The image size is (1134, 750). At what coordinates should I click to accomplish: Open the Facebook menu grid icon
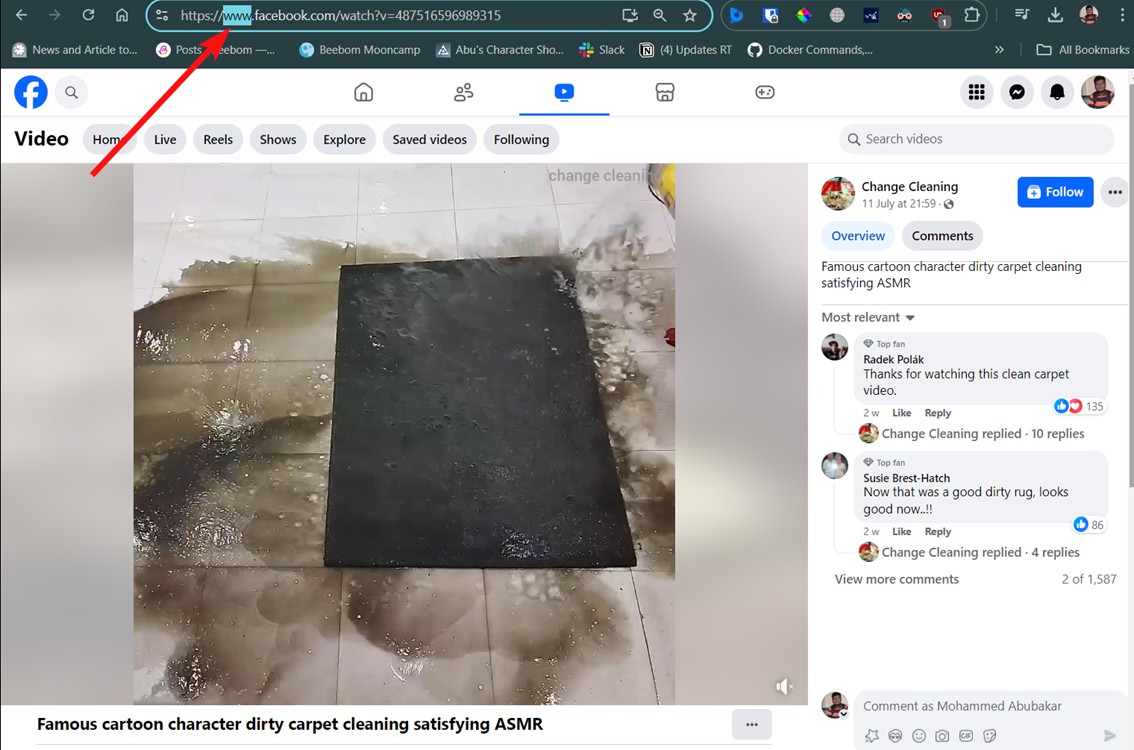coord(976,93)
